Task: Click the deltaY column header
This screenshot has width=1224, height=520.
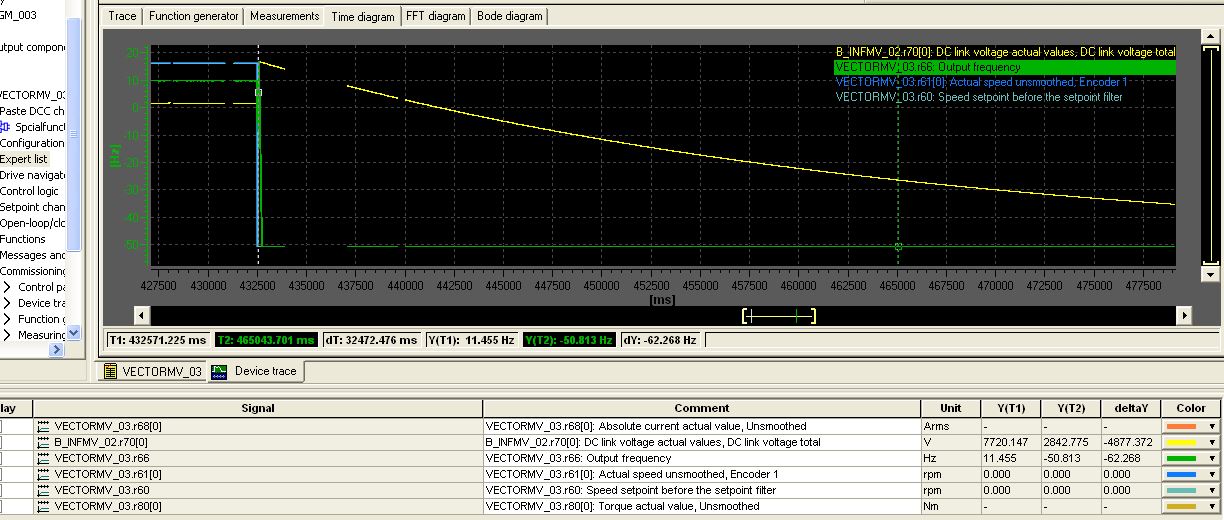Action: point(1131,408)
